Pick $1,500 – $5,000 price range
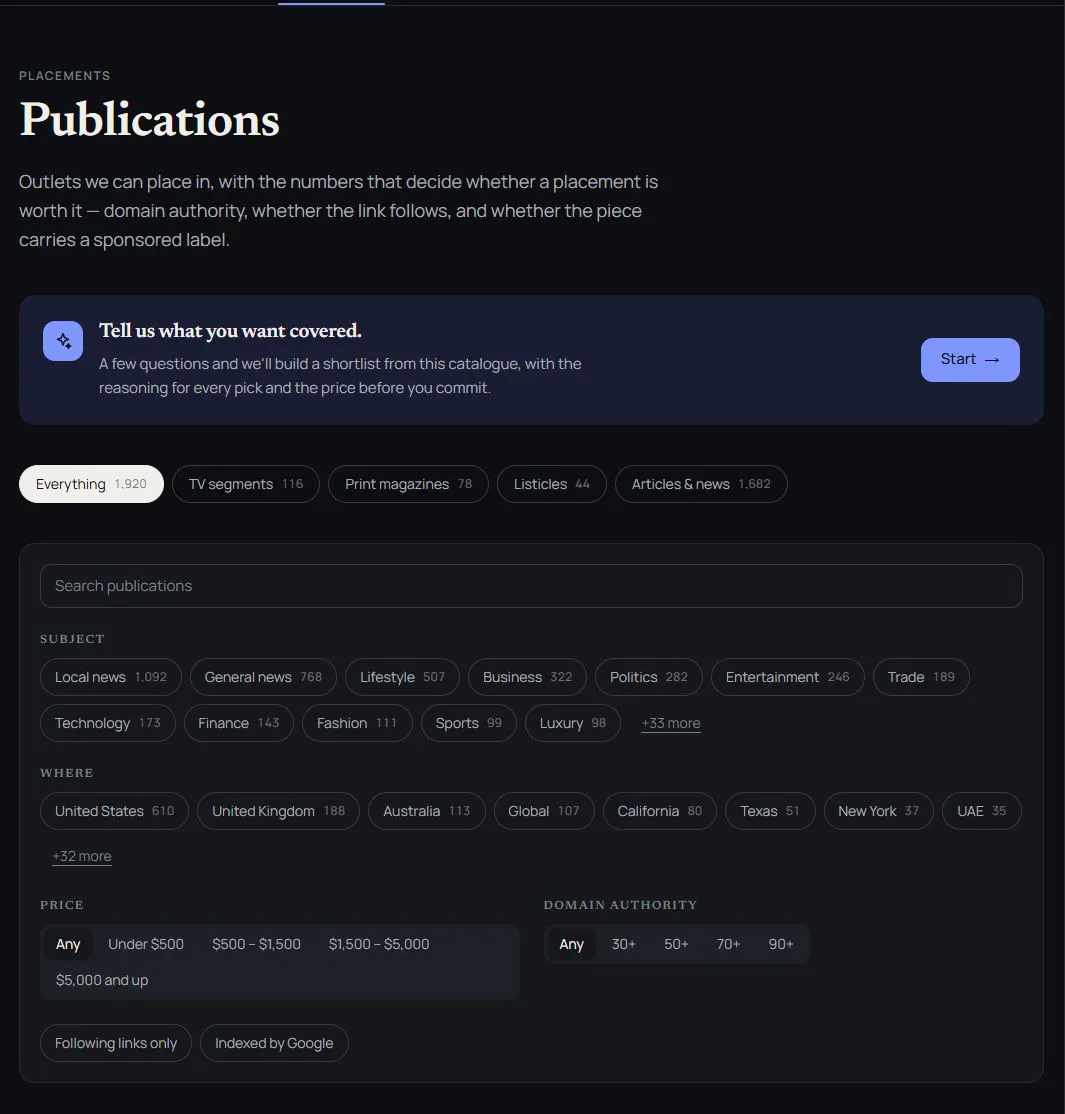 click(x=379, y=944)
